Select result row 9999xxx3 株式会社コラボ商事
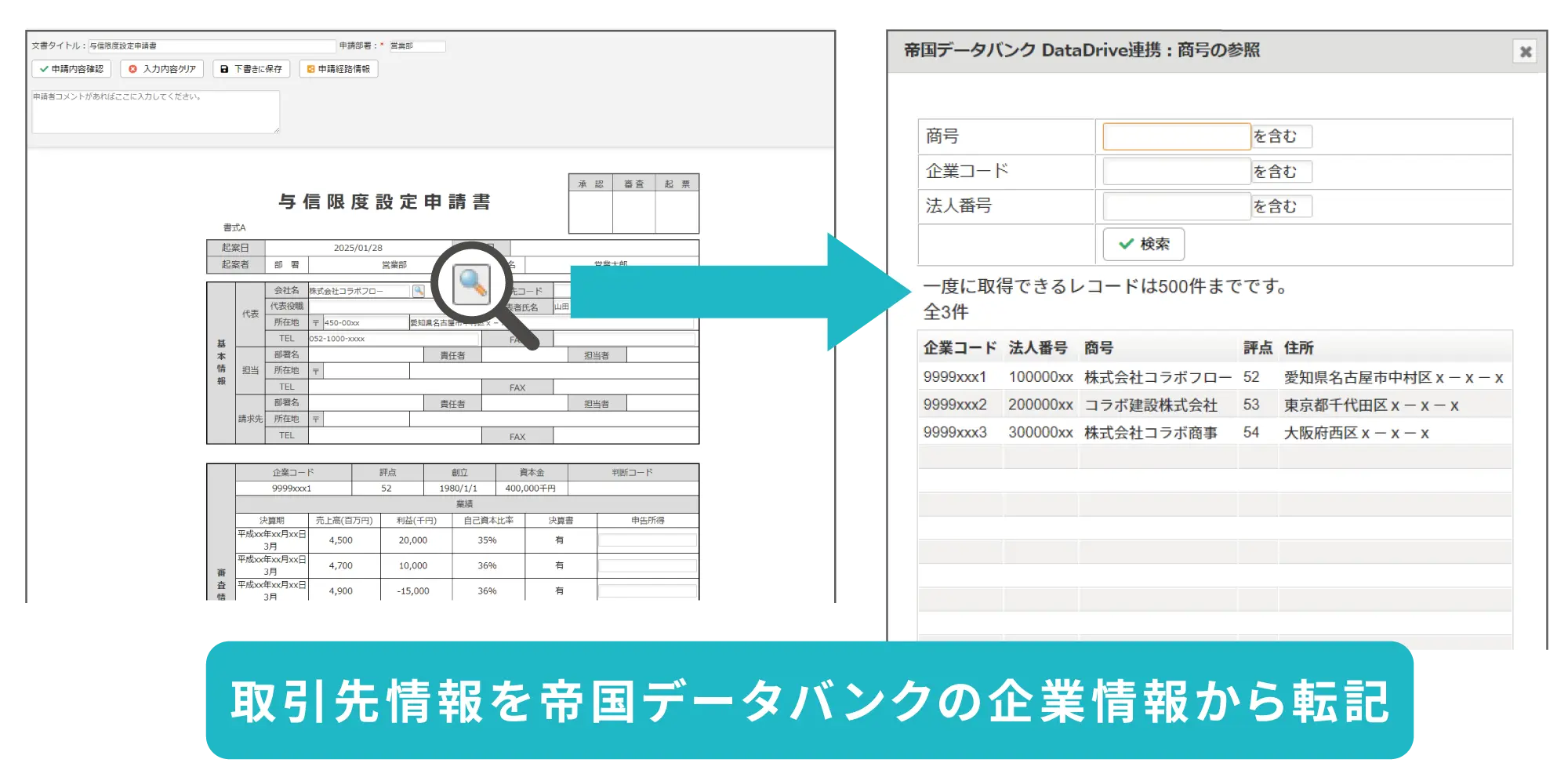Image resolution: width=1568 pixels, height=781 pixels. 1214,432
